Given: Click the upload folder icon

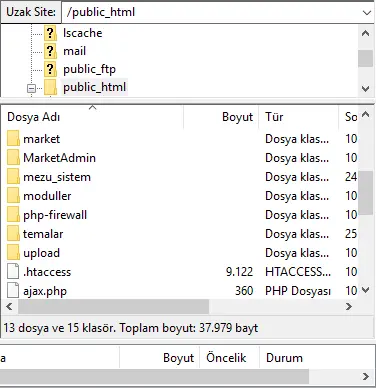Looking at the screenshot, I should 13,253.
